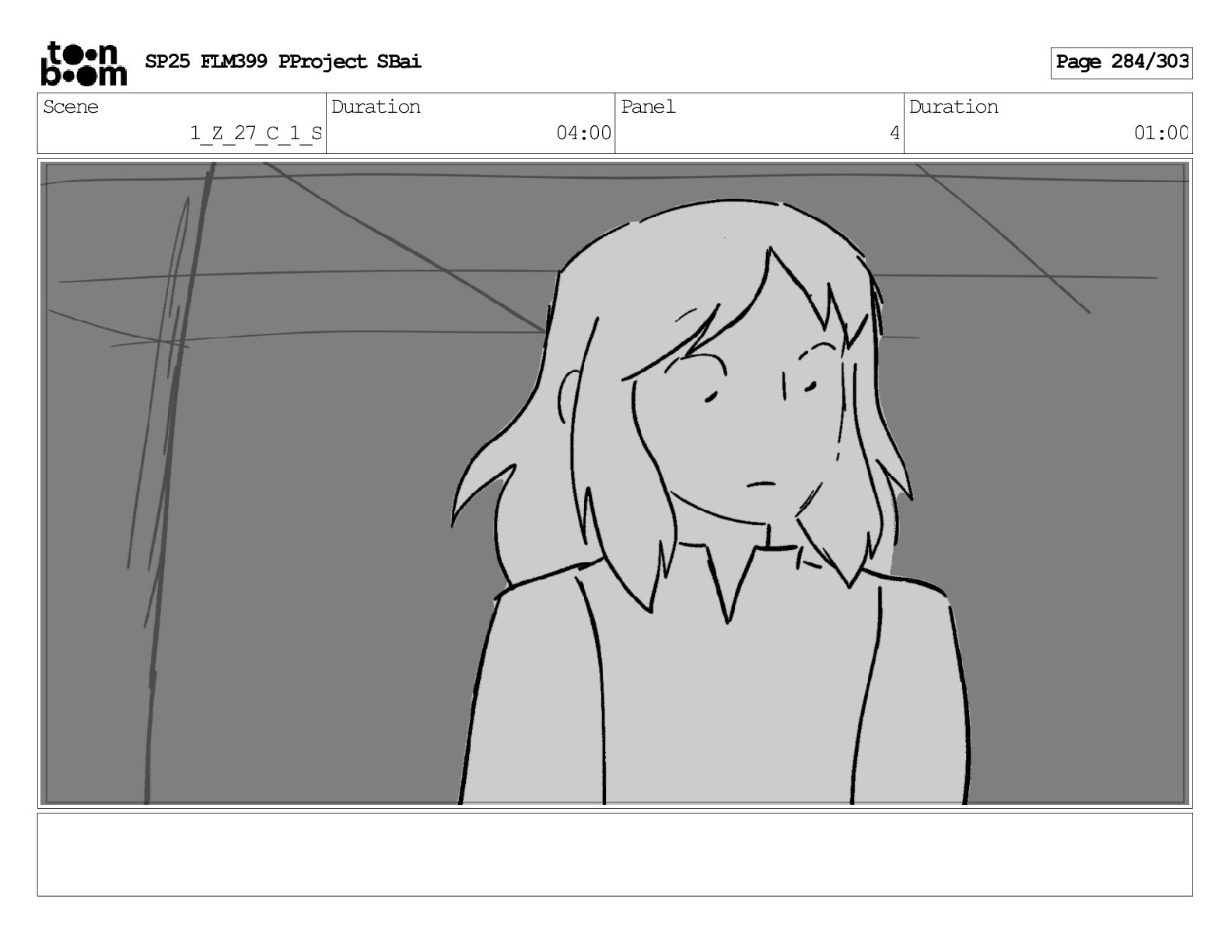Click the 'Panel' header label

click(x=648, y=107)
